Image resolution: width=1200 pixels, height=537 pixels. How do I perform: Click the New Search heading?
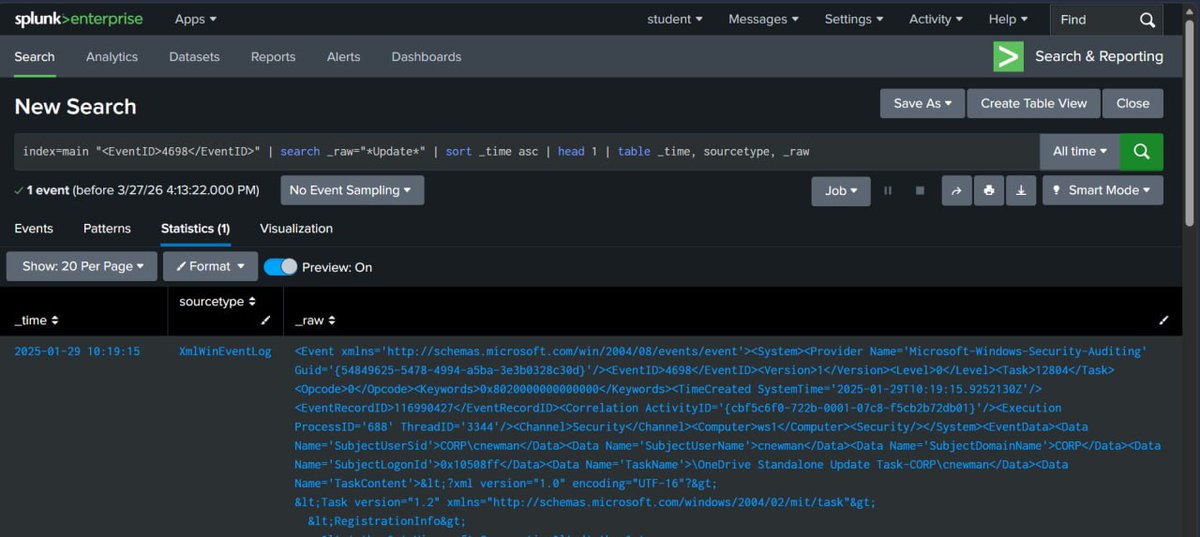click(x=75, y=106)
